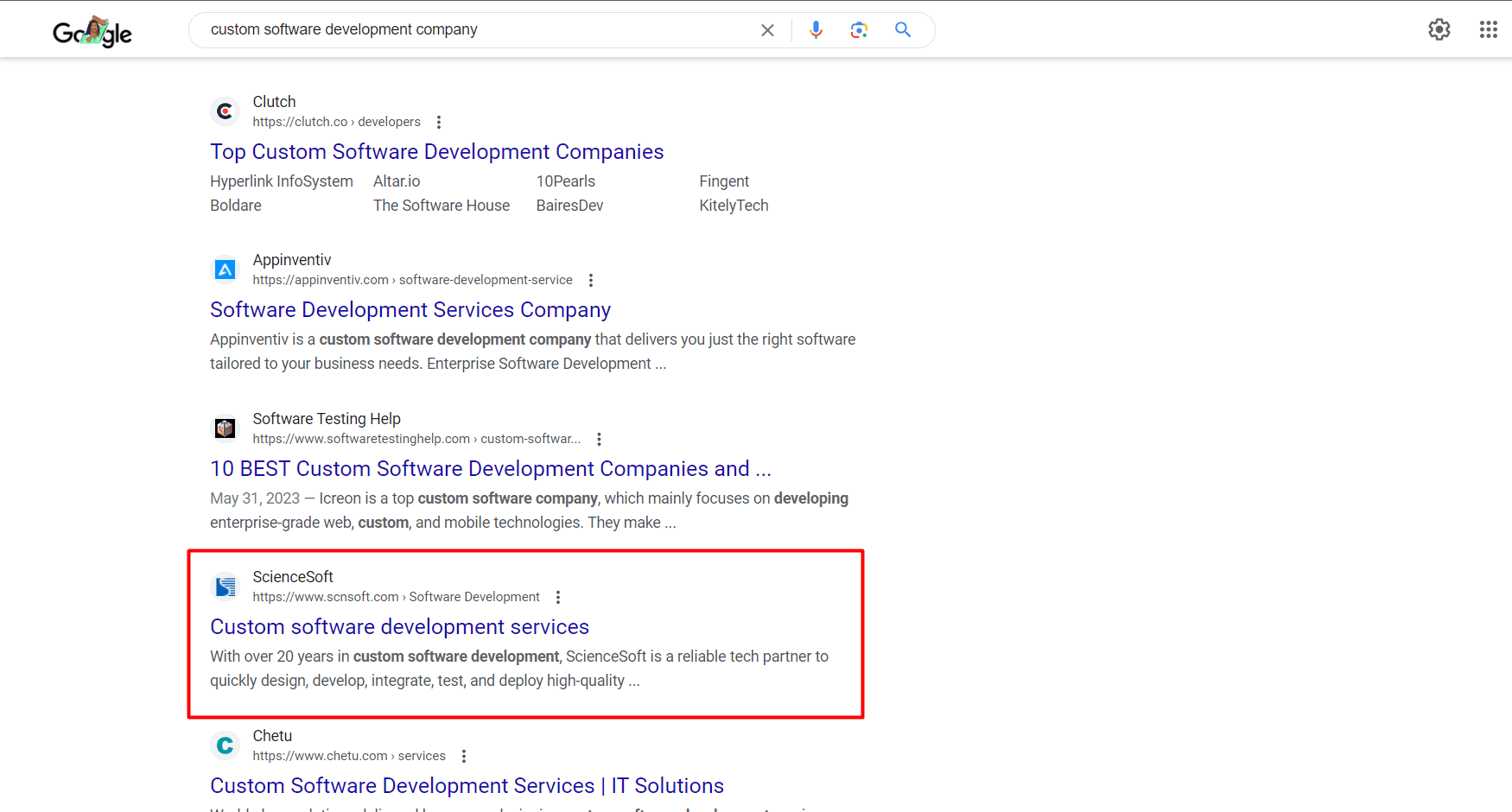1512x812 pixels.
Task: Click the Boldare sitelink
Action: click(x=236, y=206)
